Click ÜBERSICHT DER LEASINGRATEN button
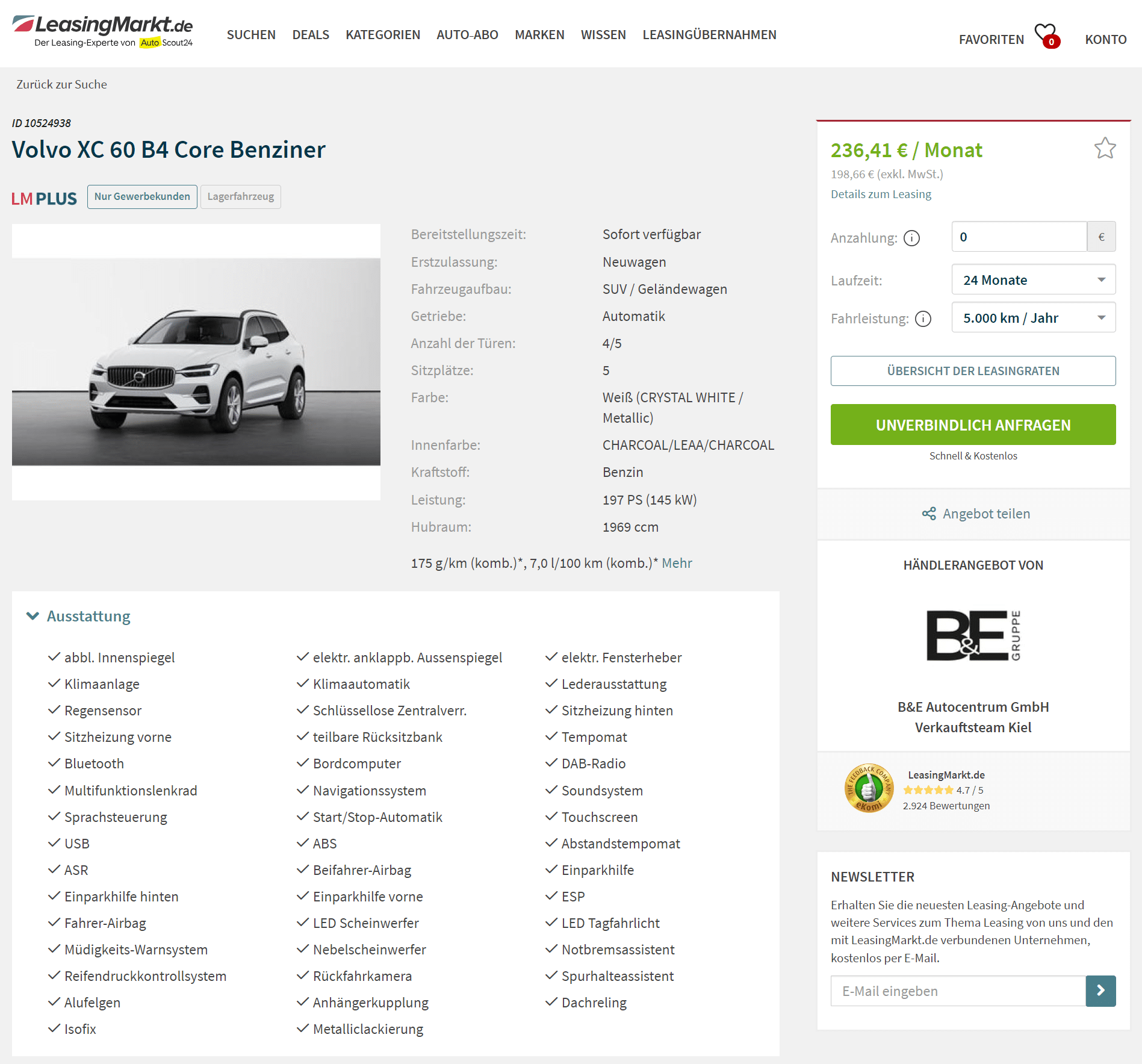 [973, 371]
